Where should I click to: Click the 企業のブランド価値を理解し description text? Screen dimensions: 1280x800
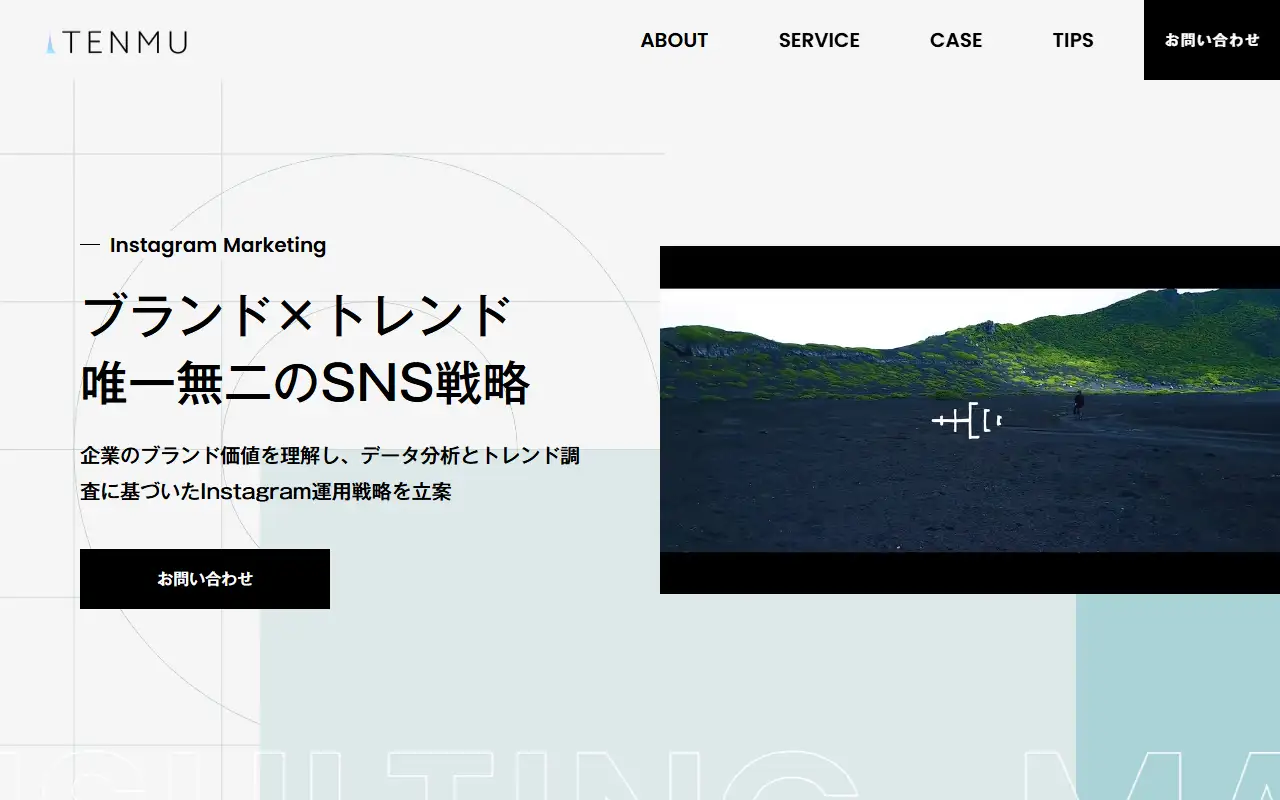(x=330, y=474)
